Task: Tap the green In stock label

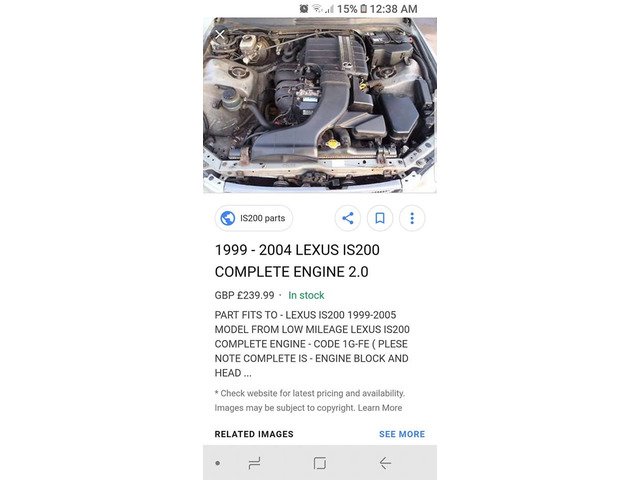Action: (x=306, y=295)
